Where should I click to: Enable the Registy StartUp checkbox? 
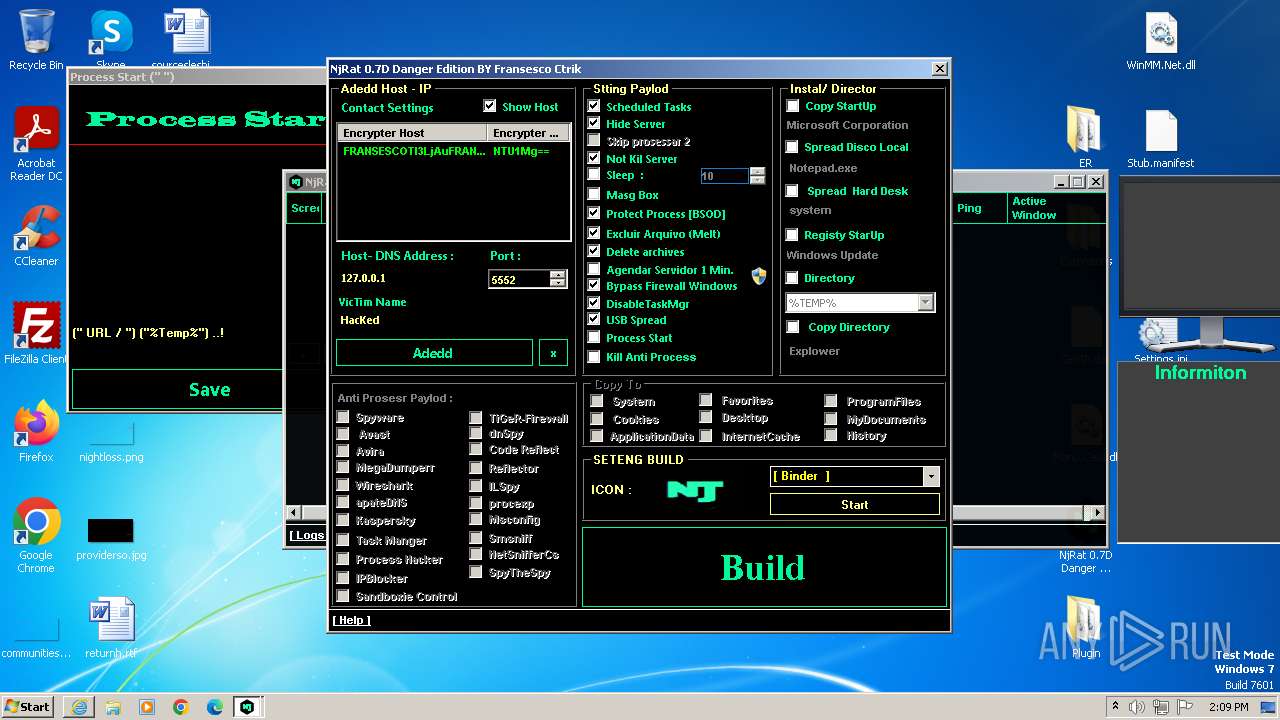click(x=793, y=235)
